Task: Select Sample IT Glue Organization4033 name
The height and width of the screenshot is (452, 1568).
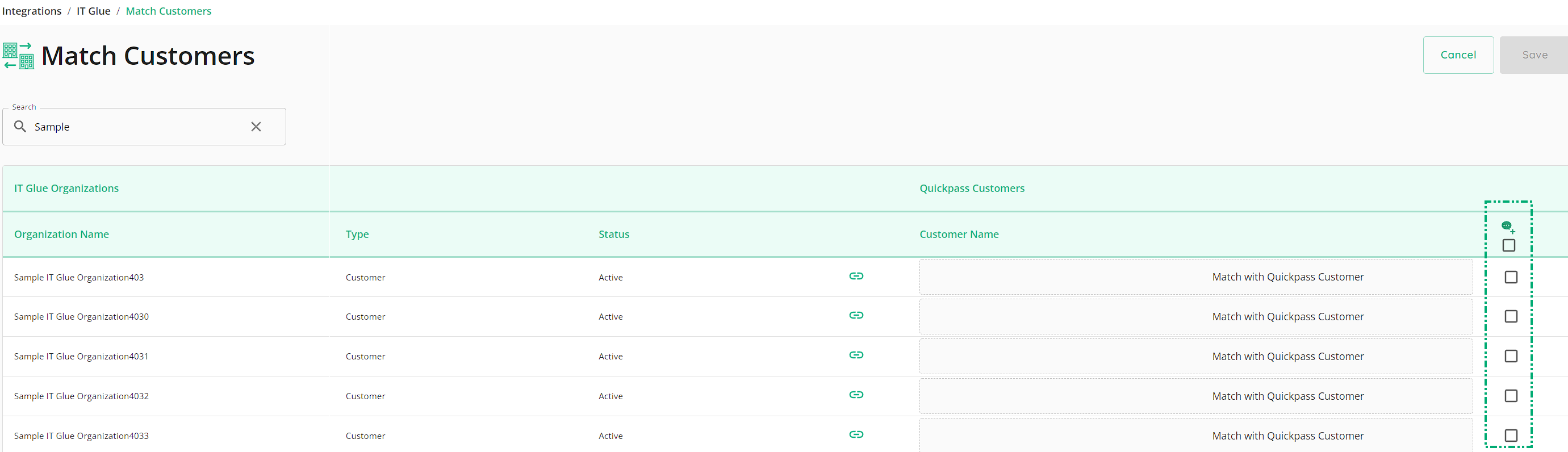Action: (82, 436)
